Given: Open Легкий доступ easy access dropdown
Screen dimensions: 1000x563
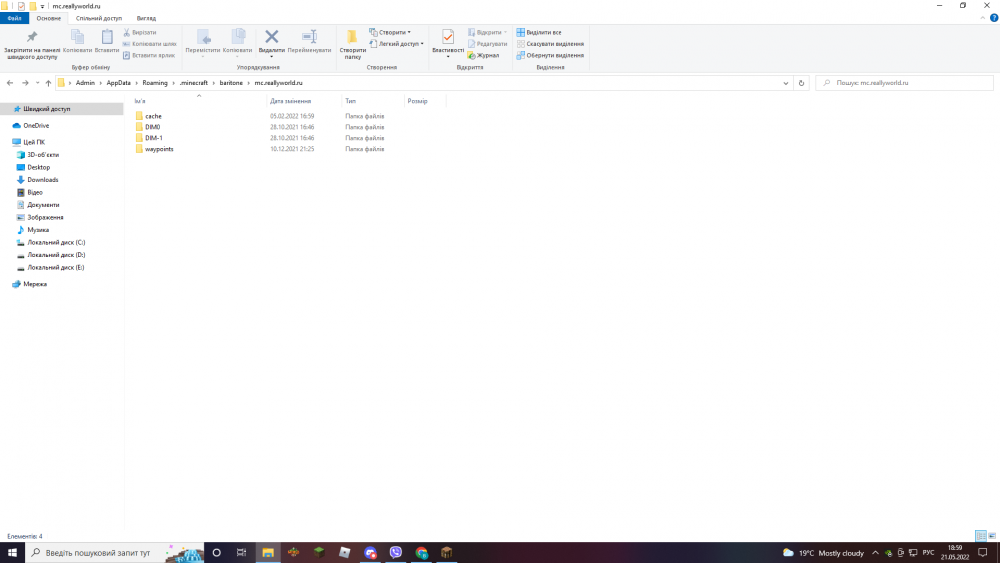Looking at the screenshot, I should coord(396,44).
